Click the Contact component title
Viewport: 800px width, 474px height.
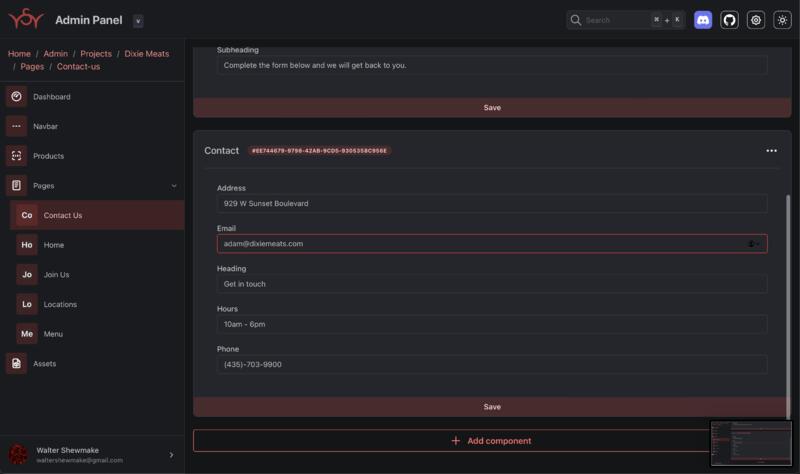tap(221, 151)
